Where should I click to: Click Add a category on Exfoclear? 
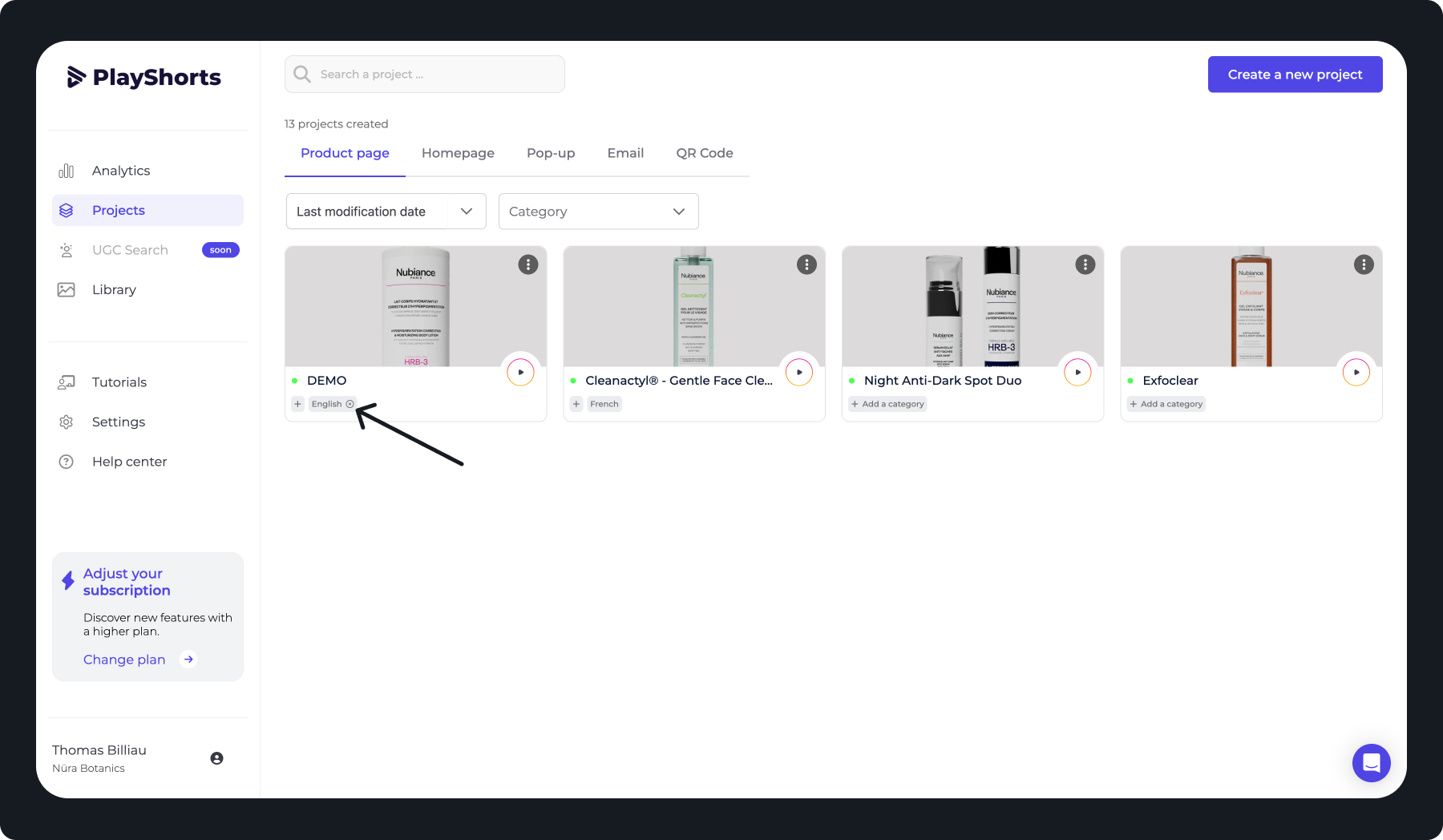click(x=1166, y=404)
